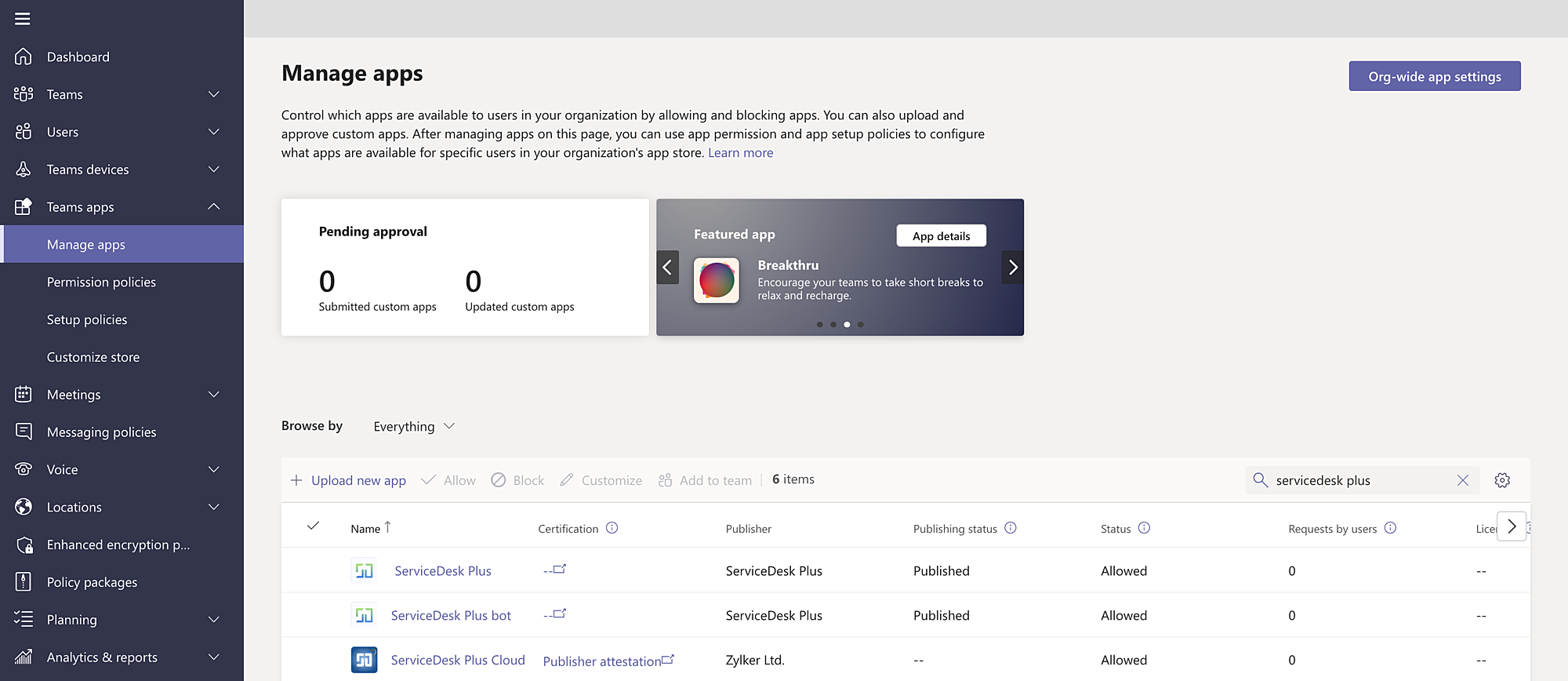The image size is (1568, 681).
Task: Go to Setup policies page
Action: click(x=87, y=319)
